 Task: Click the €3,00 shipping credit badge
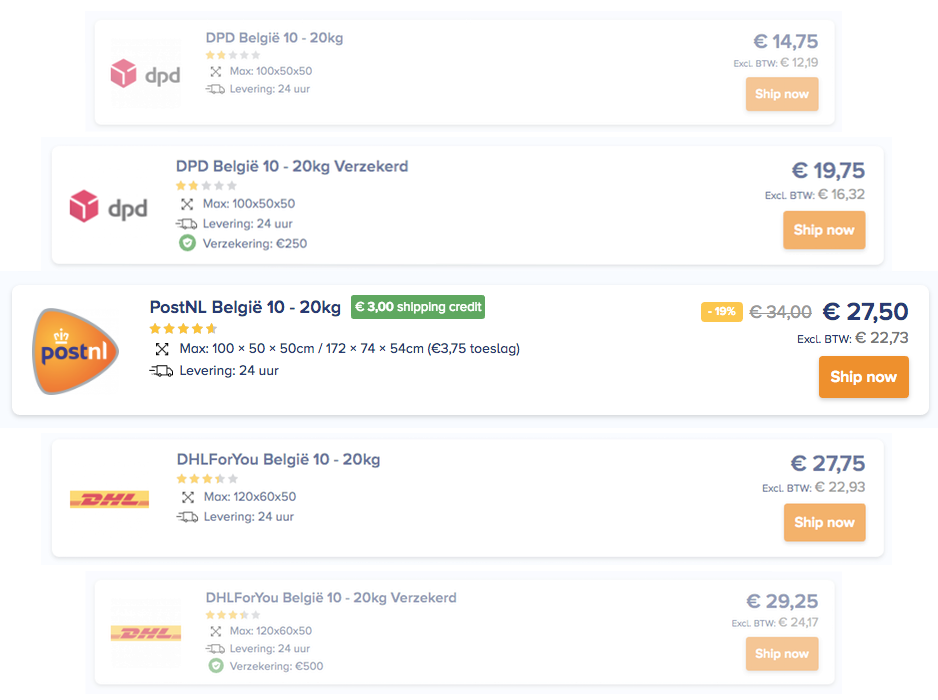pos(417,307)
